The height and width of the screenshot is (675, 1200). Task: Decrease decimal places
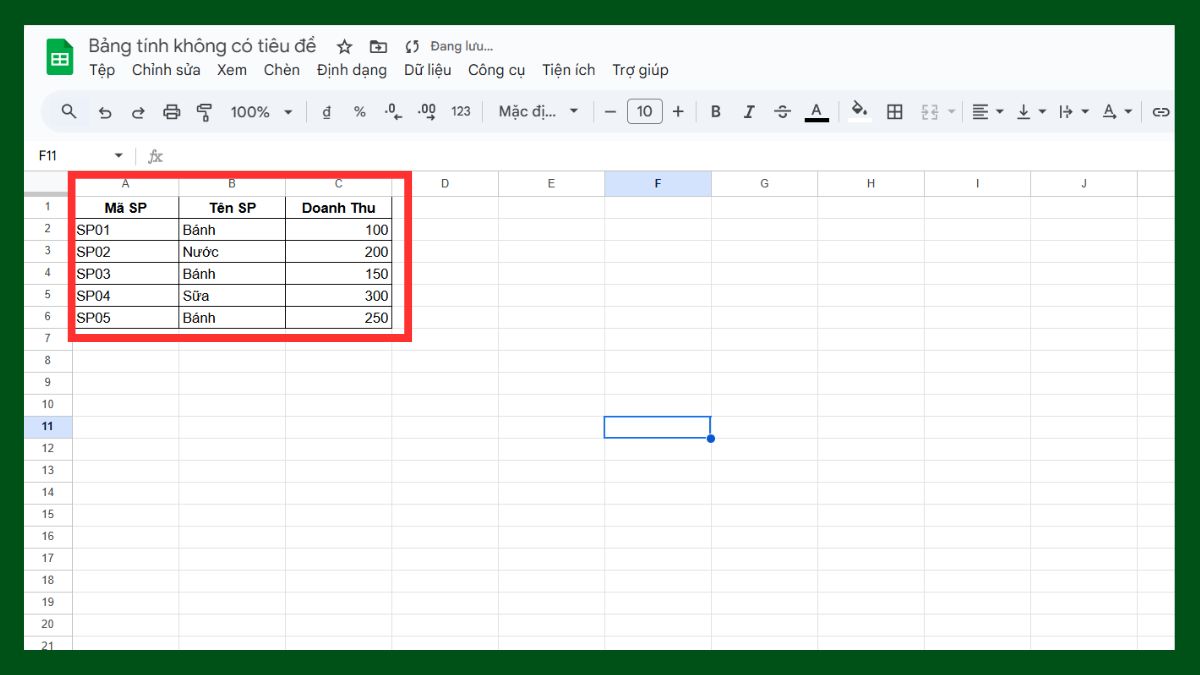(393, 112)
